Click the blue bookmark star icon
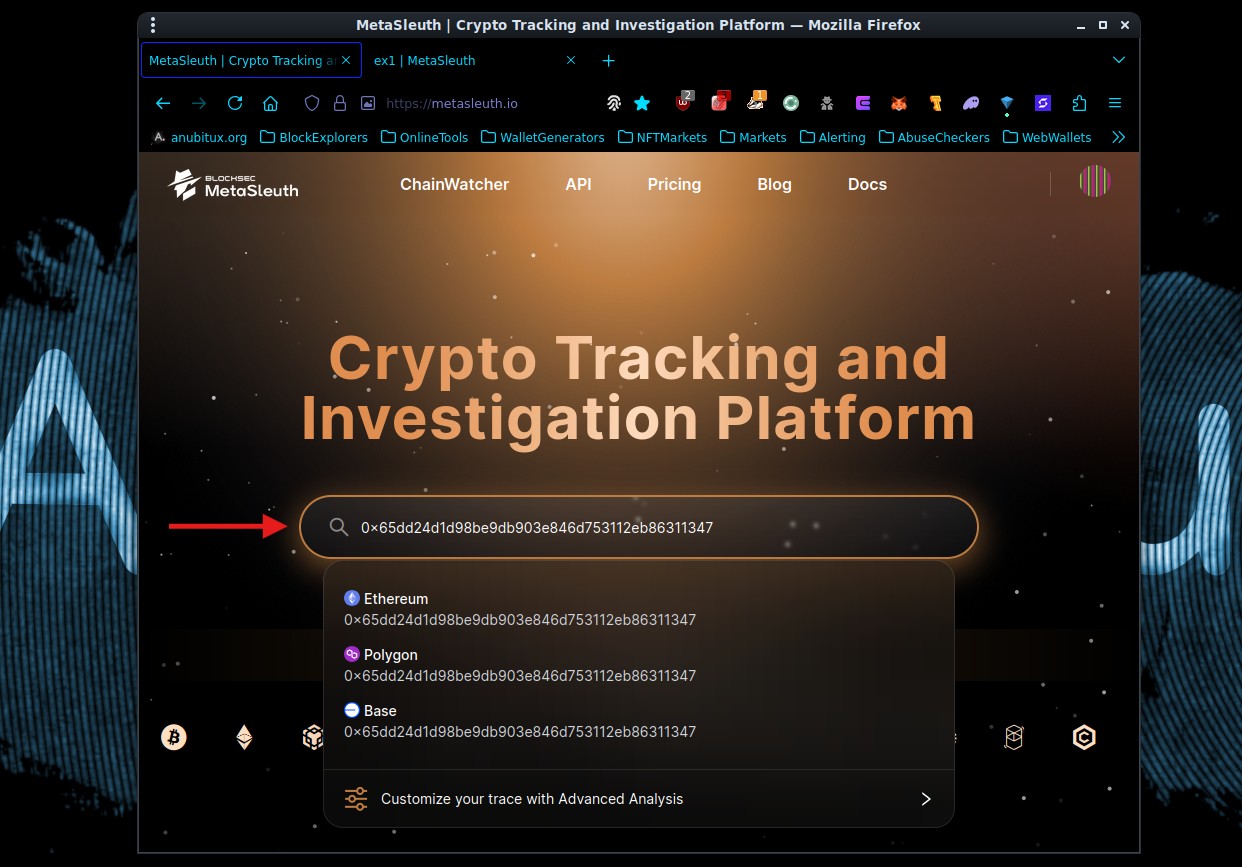The height and width of the screenshot is (867, 1242). point(642,103)
